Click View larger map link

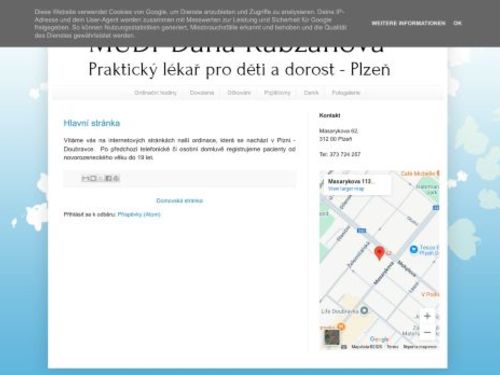(346, 189)
